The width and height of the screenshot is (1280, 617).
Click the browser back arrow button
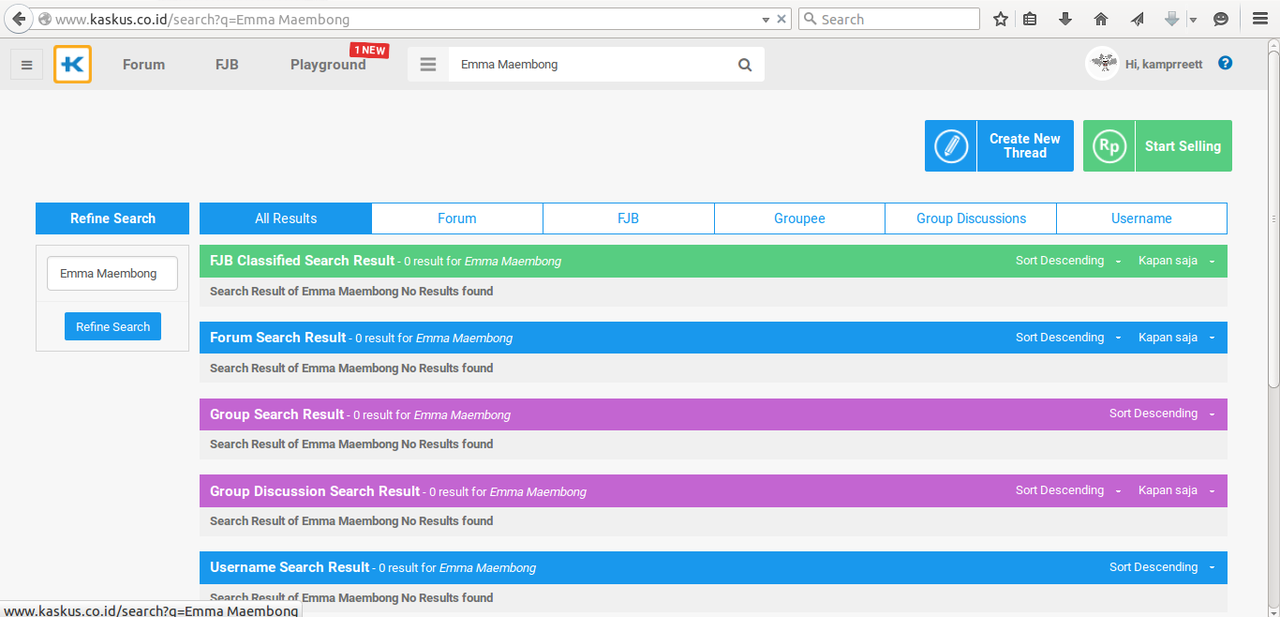click(x=18, y=19)
